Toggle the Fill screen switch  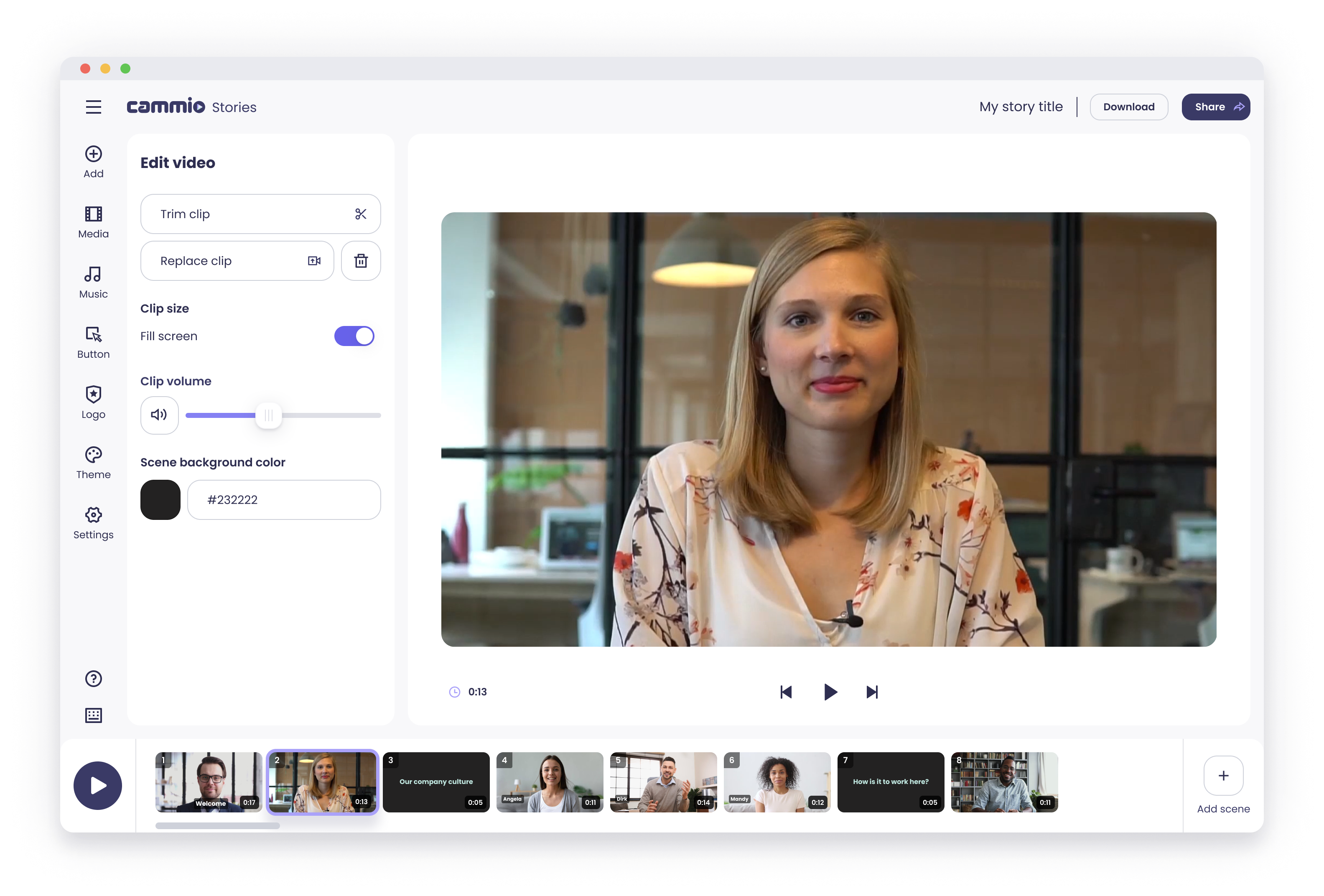coord(354,336)
